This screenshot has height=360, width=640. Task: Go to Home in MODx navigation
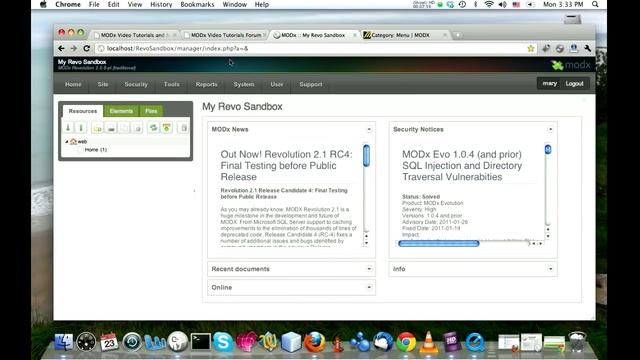(73, 84)
